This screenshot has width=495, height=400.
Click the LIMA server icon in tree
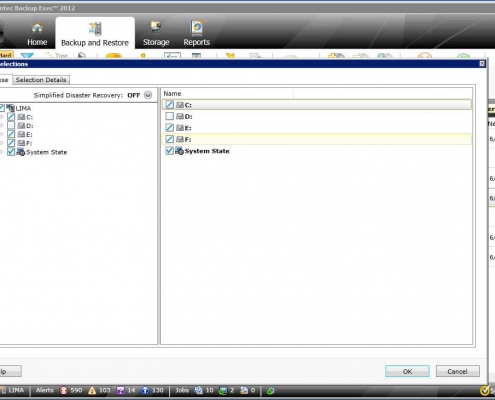pyautogui.click(x=10, y=108)
